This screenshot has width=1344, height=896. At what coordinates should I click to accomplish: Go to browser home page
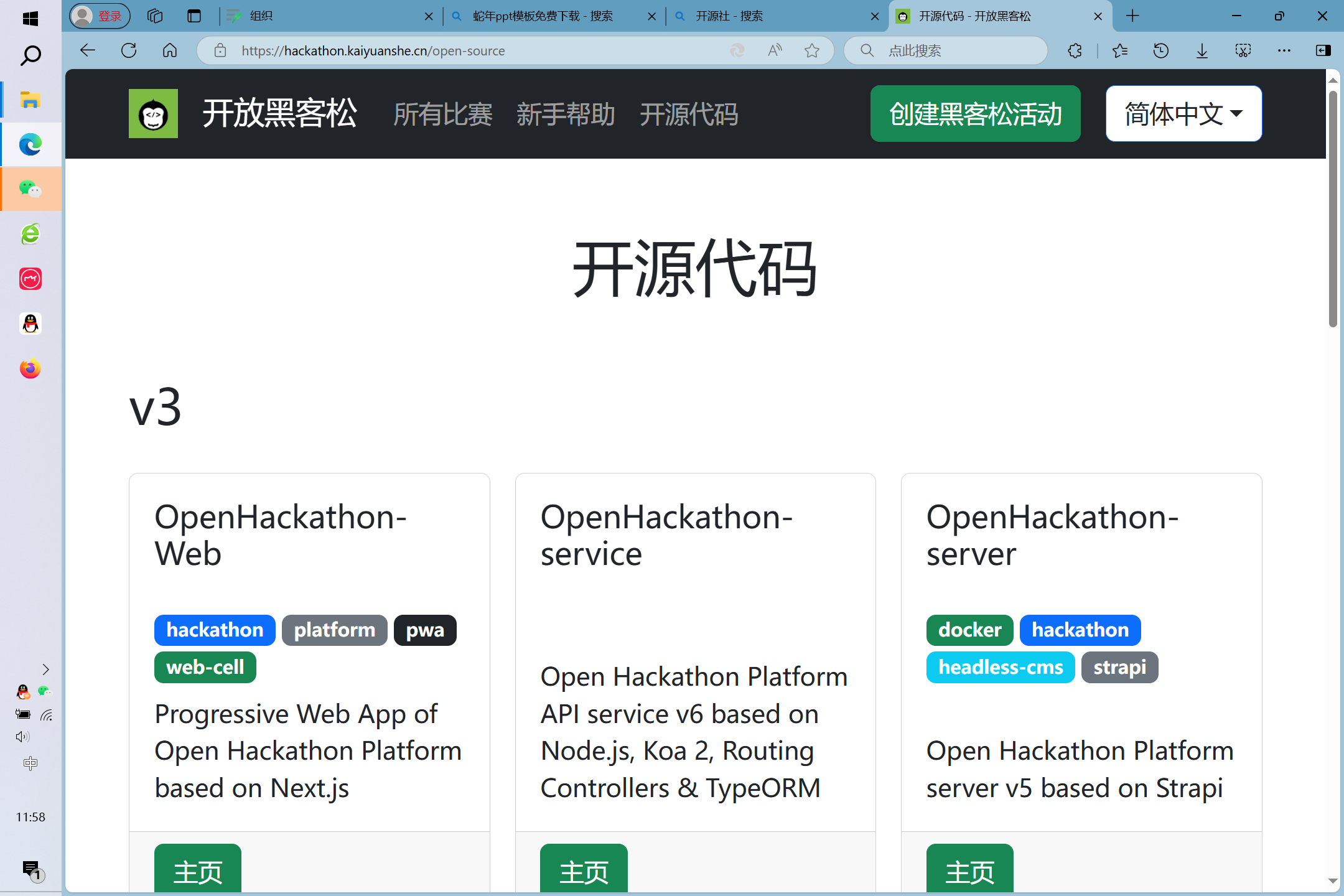[x=170, y=51]
